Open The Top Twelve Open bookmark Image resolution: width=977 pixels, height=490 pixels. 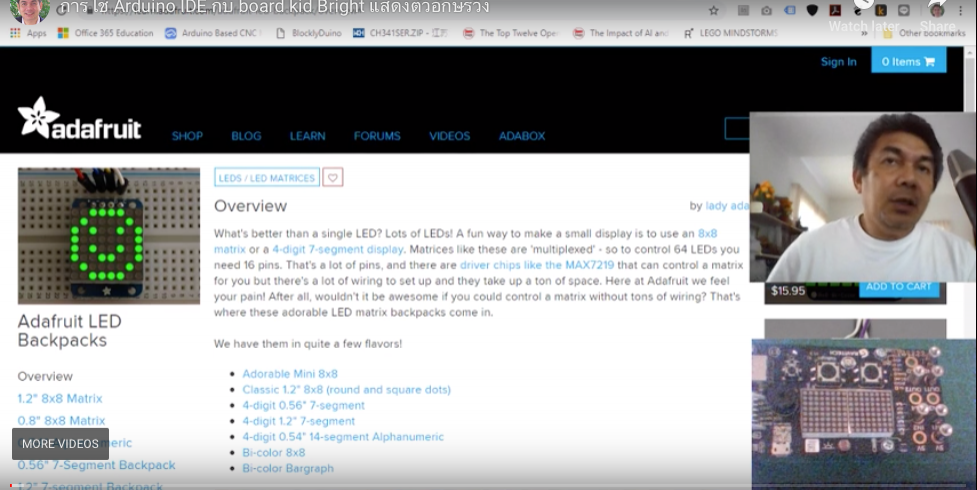[511, 33]
